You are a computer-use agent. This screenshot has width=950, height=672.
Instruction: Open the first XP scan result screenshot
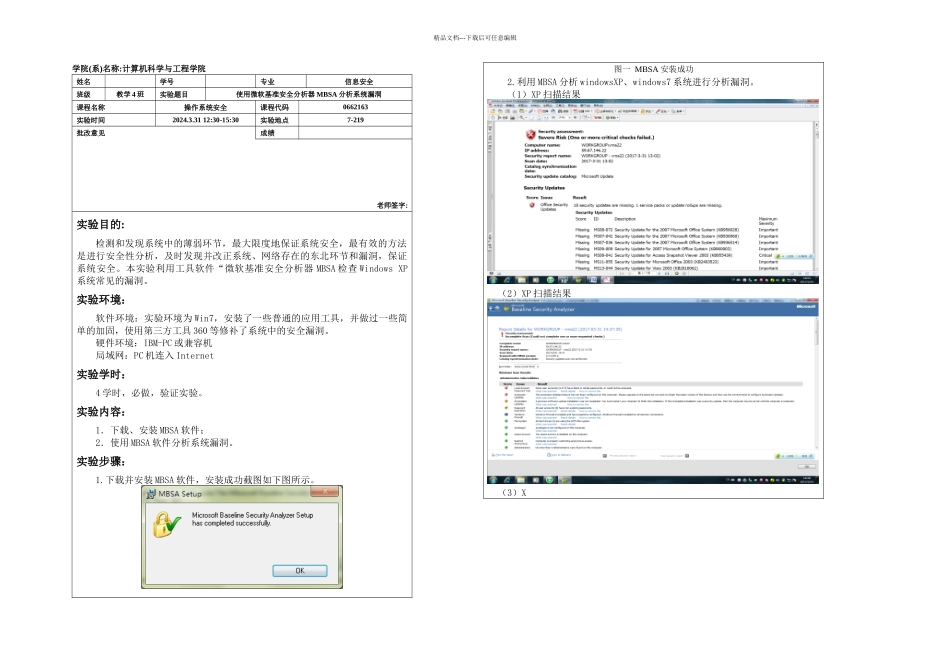(653, 191)
